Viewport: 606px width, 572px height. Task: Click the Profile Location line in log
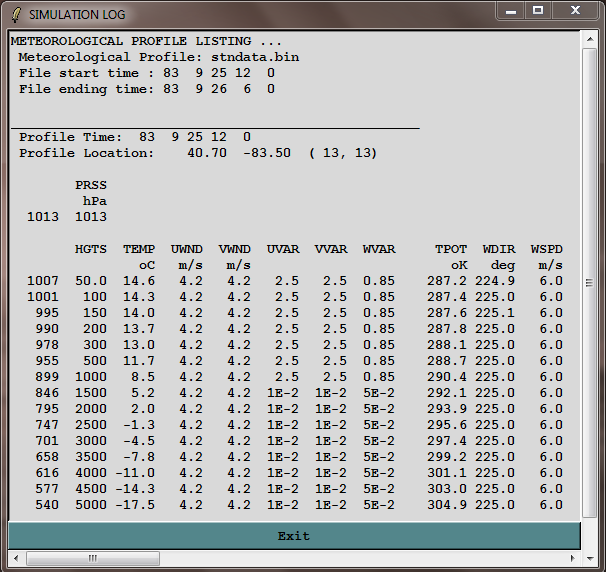pos(198,153)
